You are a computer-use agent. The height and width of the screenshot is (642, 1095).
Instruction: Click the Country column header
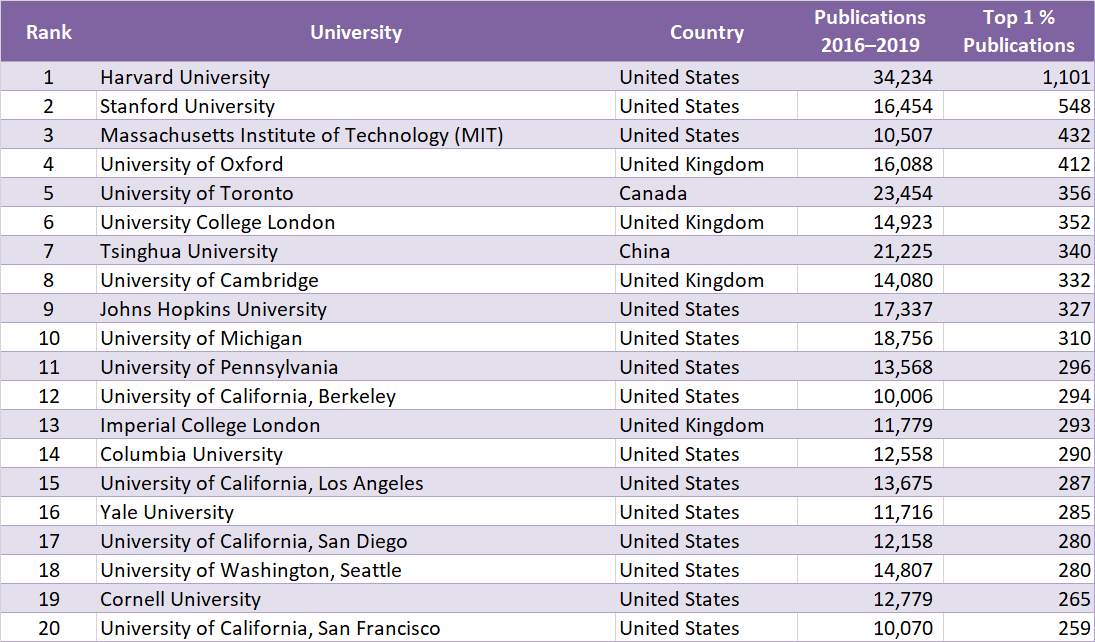coord(706,32)
